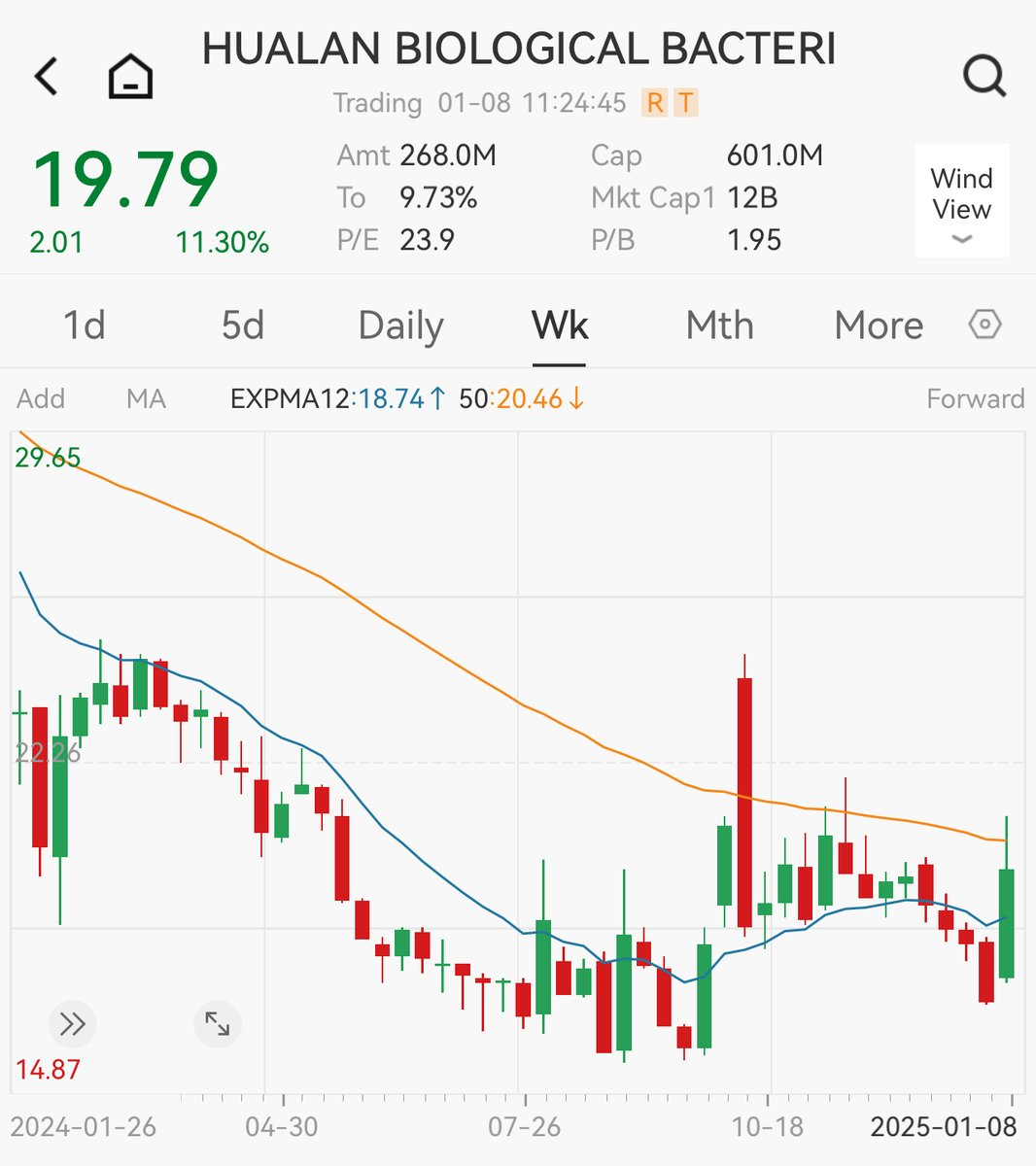Go back using the left arrow
The width and height of the screenshot is (1036, 1166).
[x=47, y=76]
